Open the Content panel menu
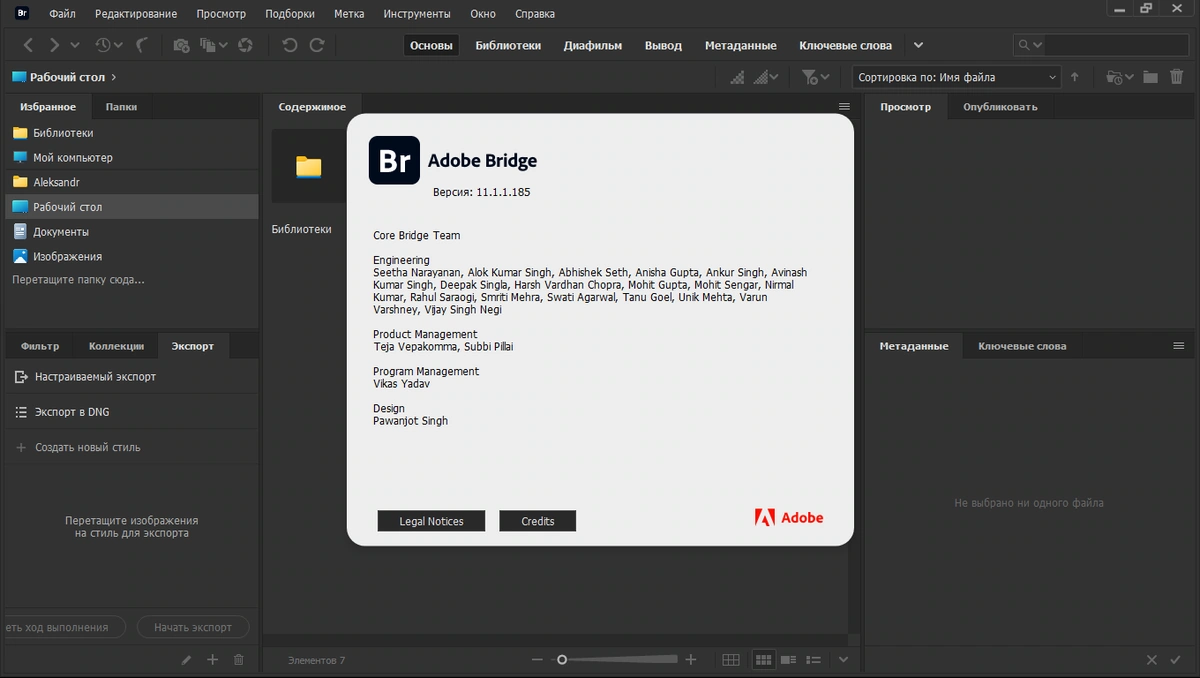Screen dimensions: 1200x678 [844, 107]
